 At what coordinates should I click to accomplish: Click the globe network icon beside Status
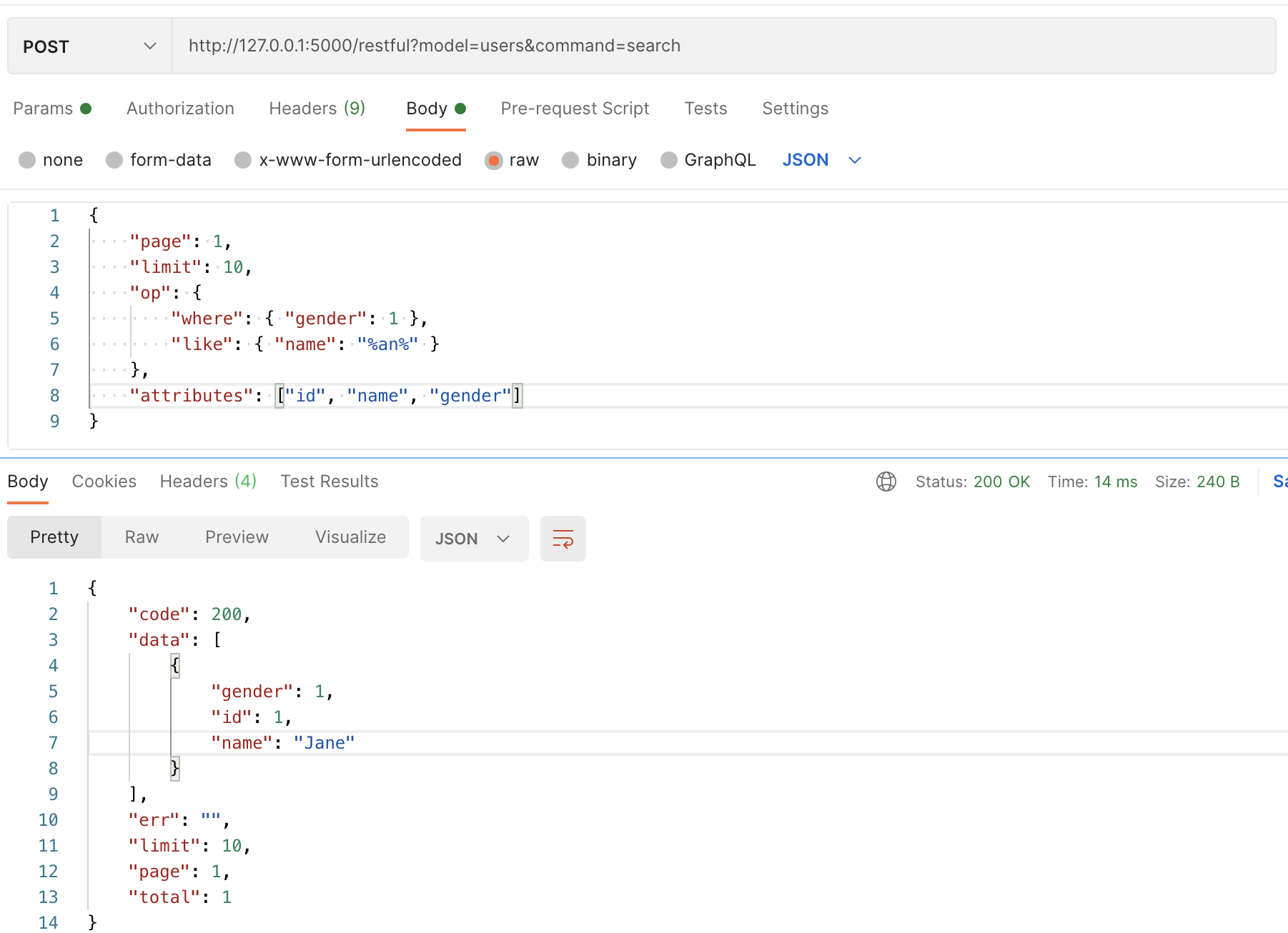tap(886, 482)
